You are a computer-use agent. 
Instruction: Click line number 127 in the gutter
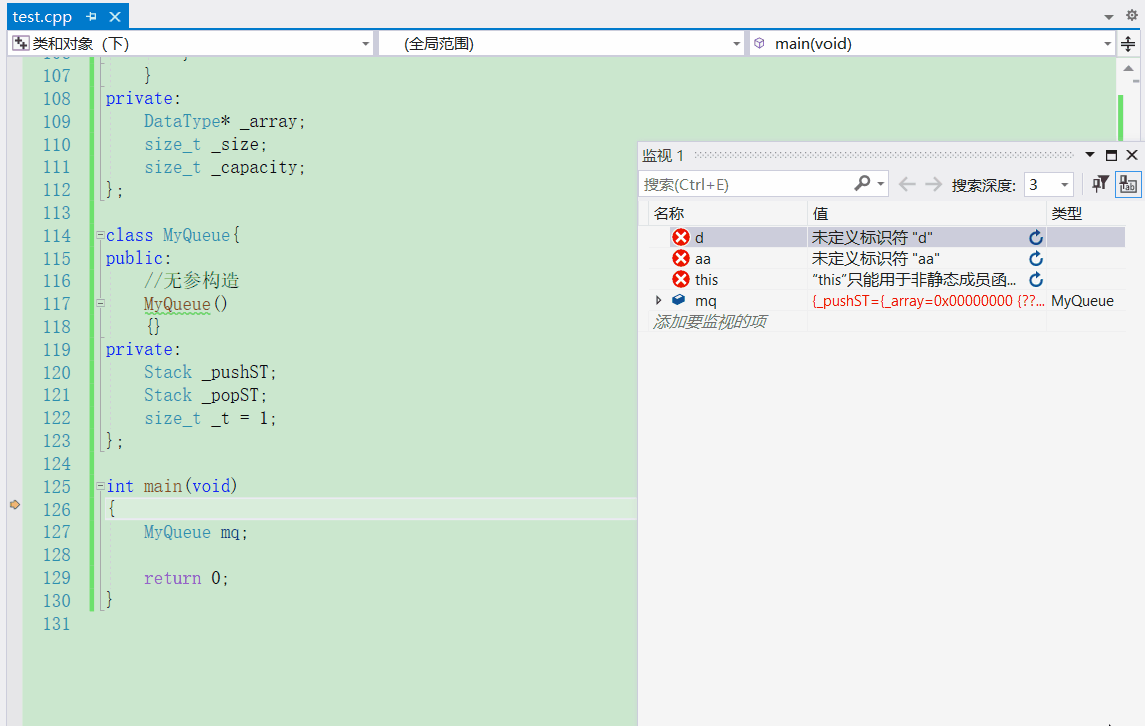click(x=56, y=532)
